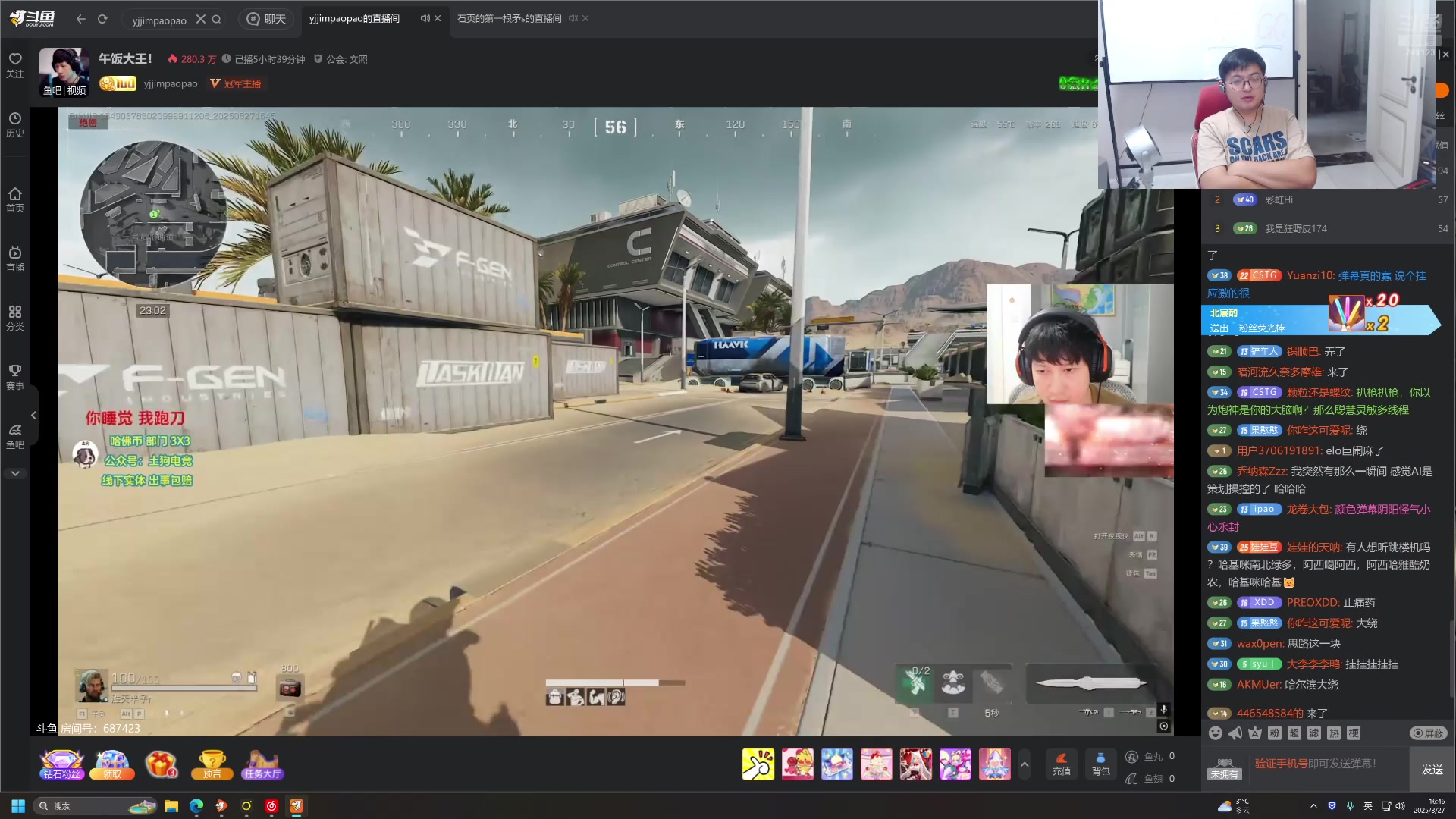
Task: Open the 预言 prediction trophy
Action: [x=212, y=764]
